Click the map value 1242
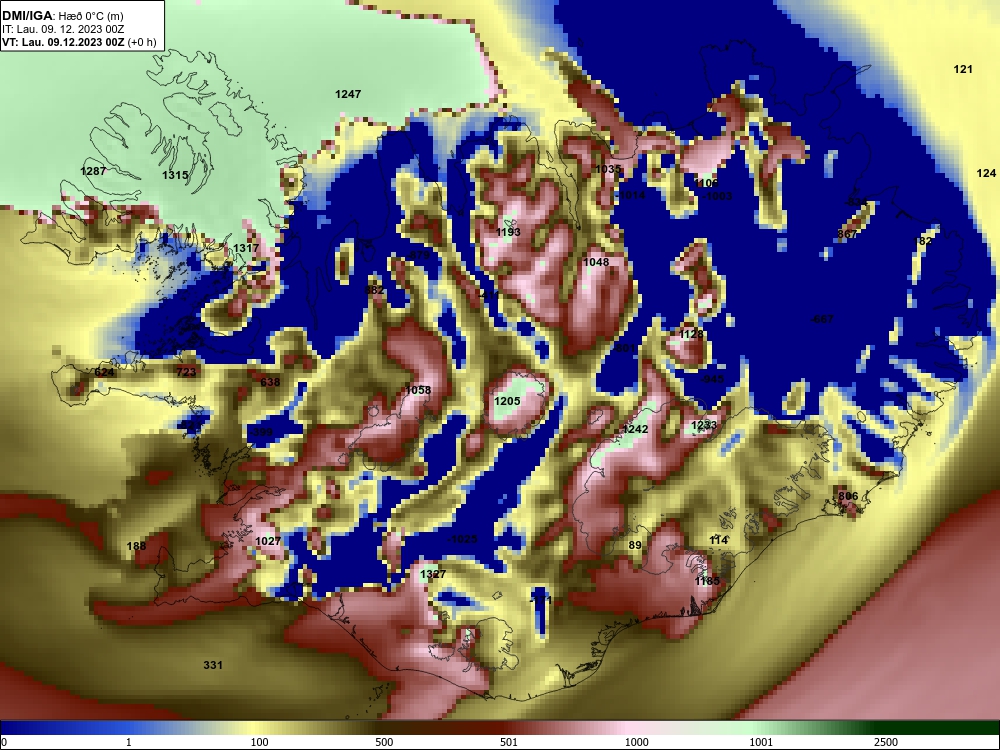Screen dimensions: 1000x750 [635, 429]
